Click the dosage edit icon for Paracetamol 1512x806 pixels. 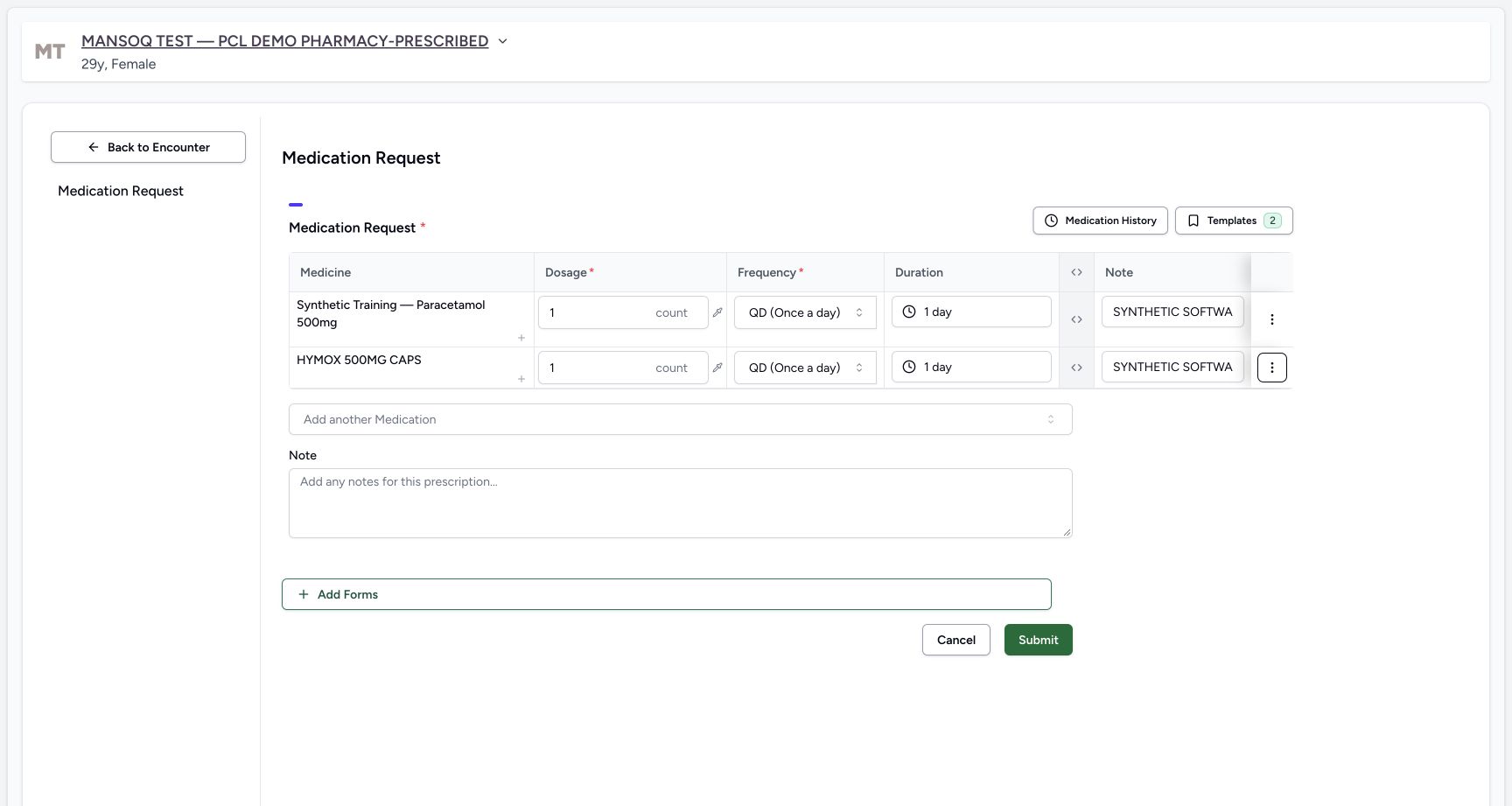pos(717,312)
